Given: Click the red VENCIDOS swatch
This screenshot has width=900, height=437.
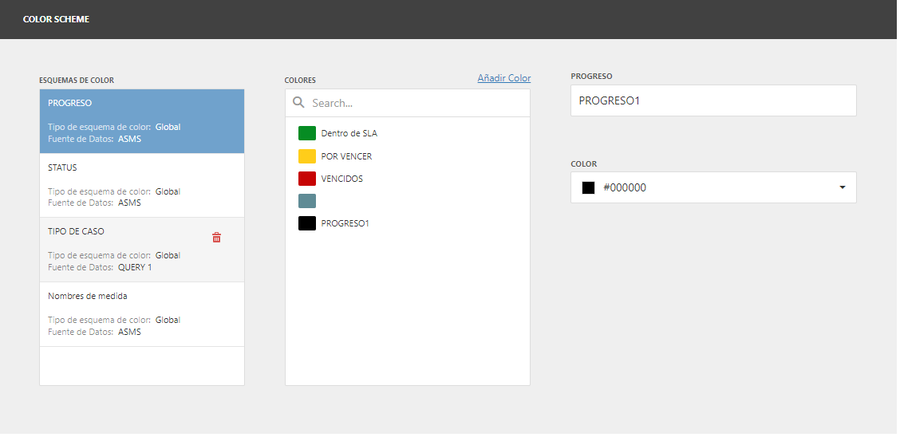Looking at the screenshot, I should [x=307, y=179].
